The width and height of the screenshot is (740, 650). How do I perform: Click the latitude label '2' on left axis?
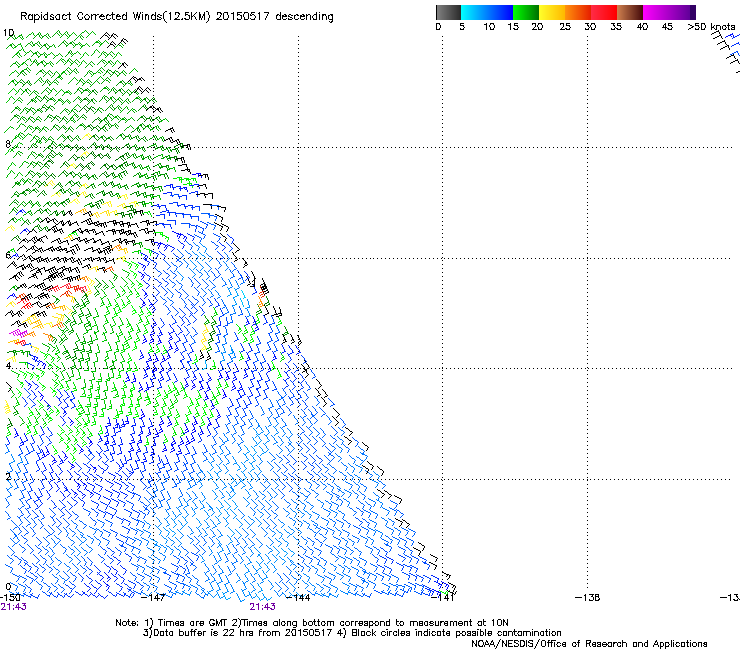tap(8, 476)
